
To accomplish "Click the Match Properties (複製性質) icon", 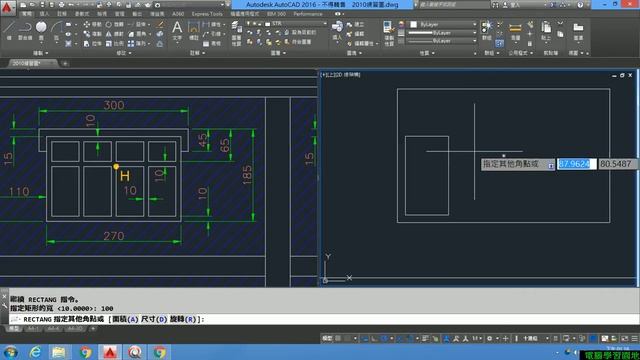I will 389,33.
